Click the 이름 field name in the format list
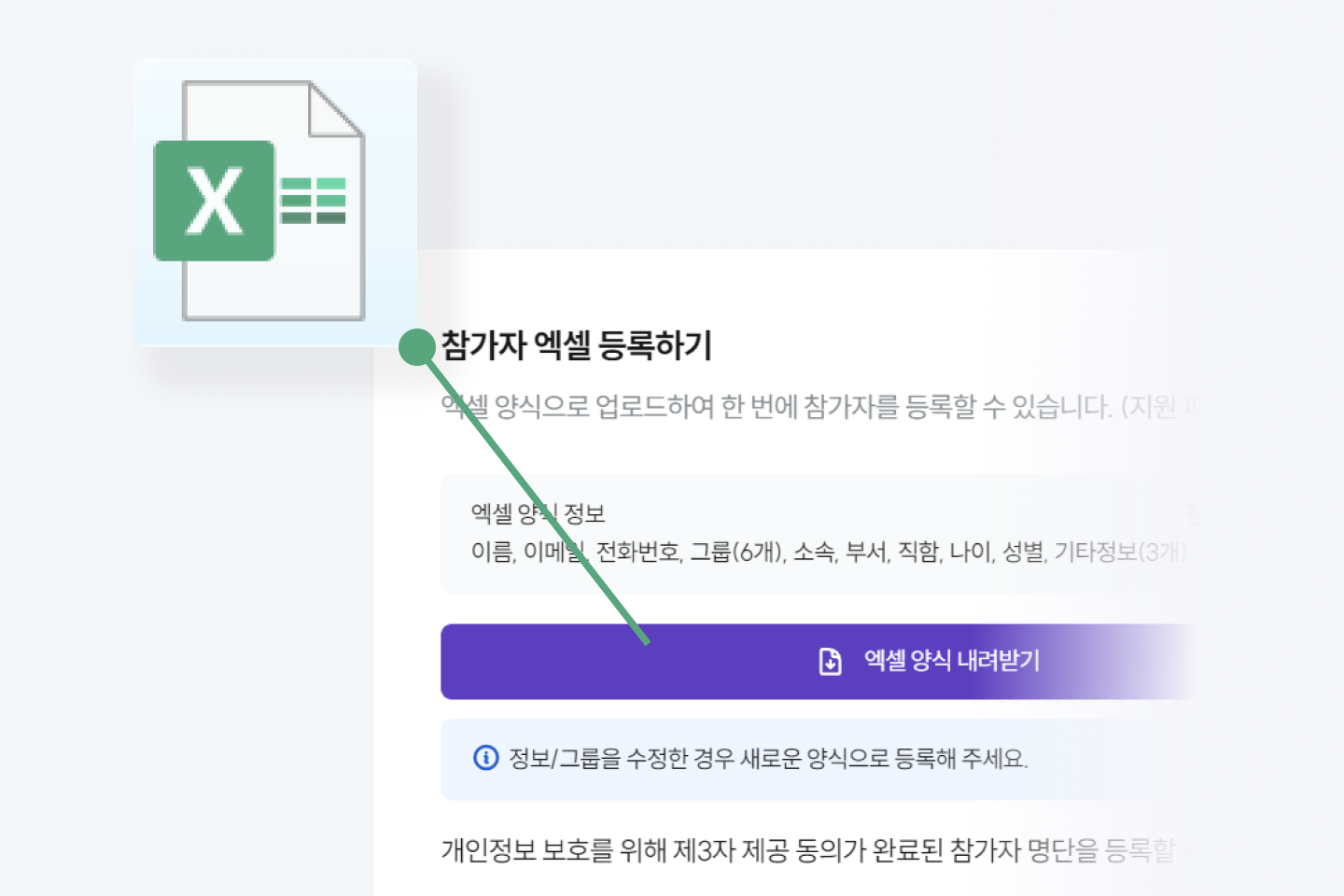 click(x=489, y=553)
